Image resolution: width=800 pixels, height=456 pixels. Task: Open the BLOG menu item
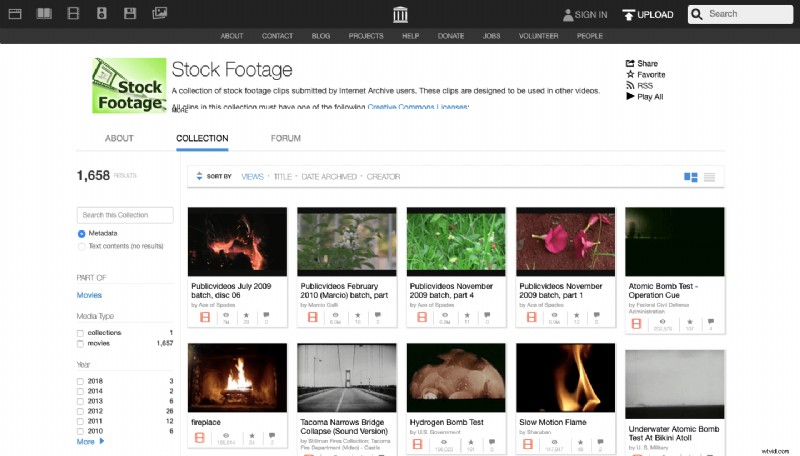pos(321,36)
